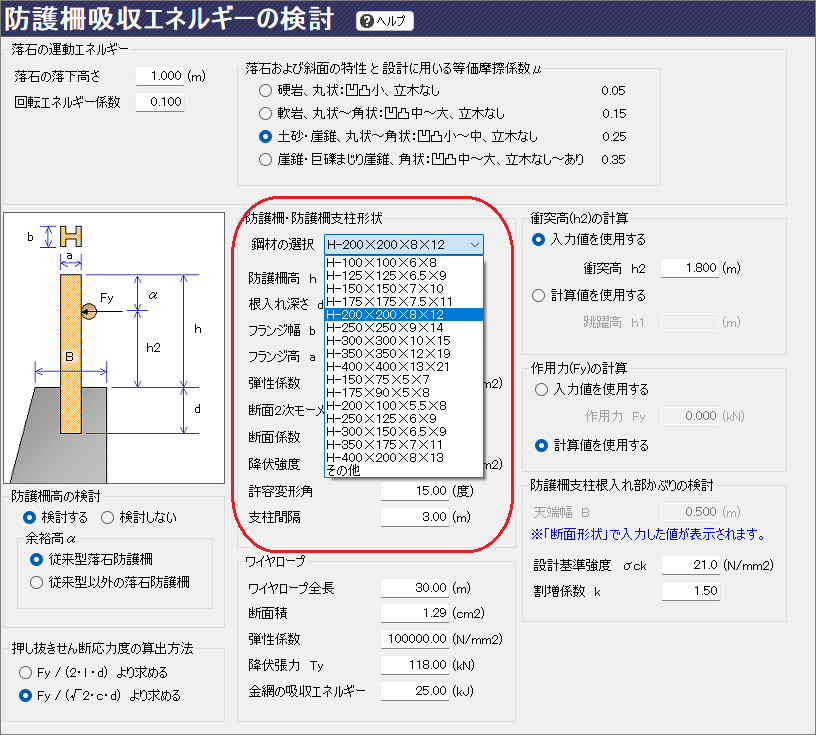
Task: Collapse the 鋼材の選択 dropdown arrow
Action: click(x=473, y=244)
